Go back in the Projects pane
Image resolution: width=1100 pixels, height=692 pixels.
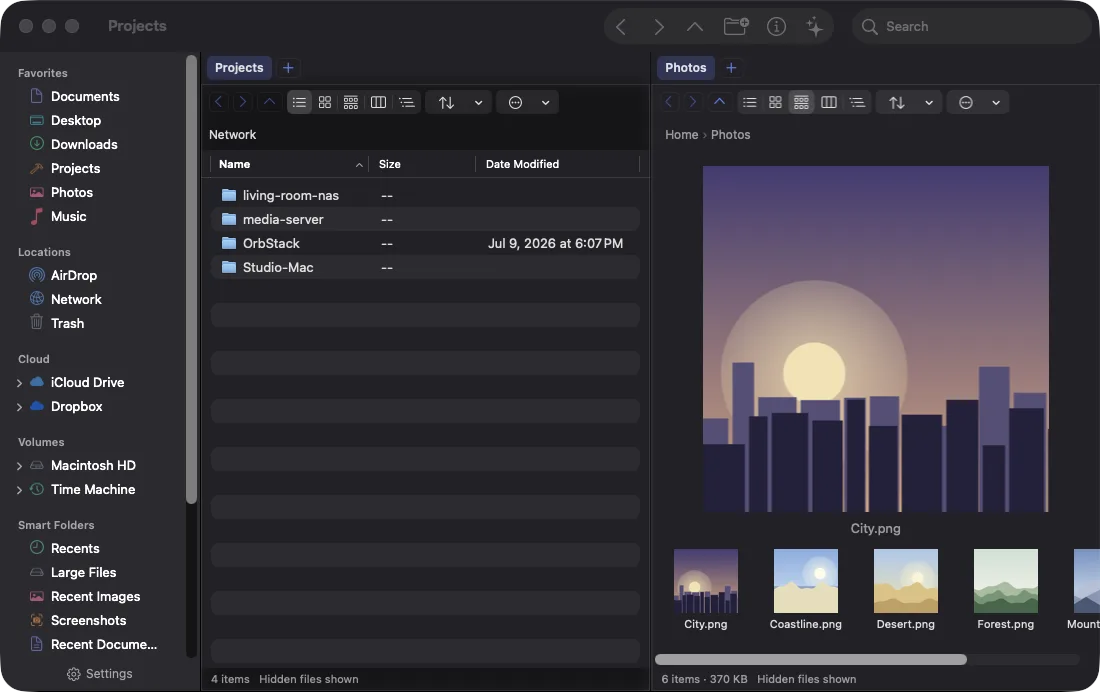[x=218, y=102]
